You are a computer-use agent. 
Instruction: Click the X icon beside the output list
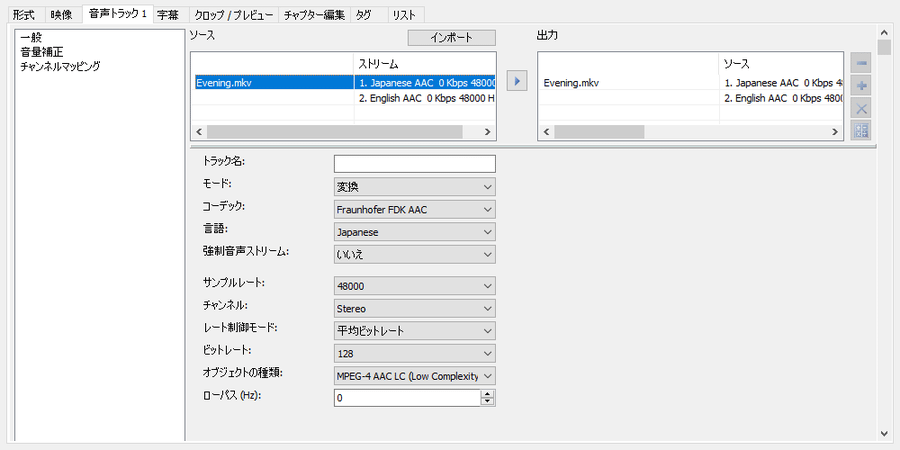click(861, 108)
